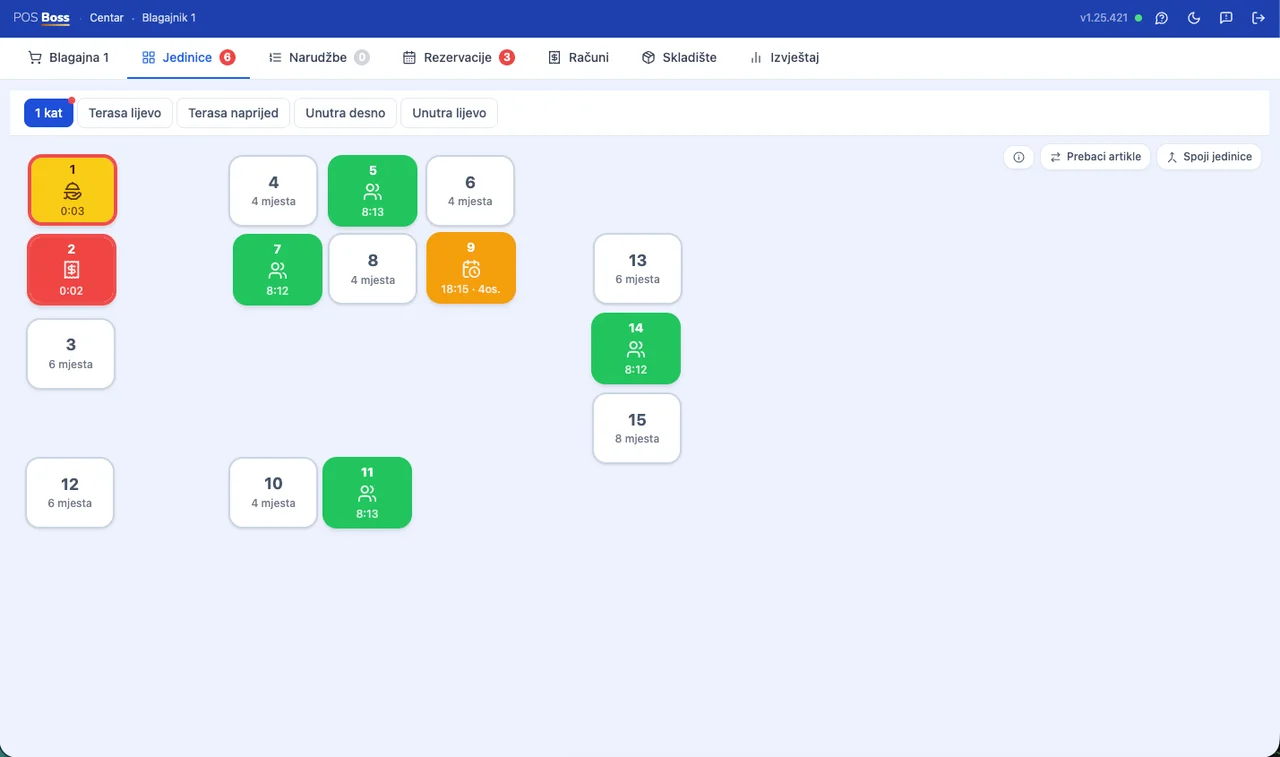The height and width of the screenshot is (757, 1280).
Task: Select occupied table 14
Action: point(636,348)
